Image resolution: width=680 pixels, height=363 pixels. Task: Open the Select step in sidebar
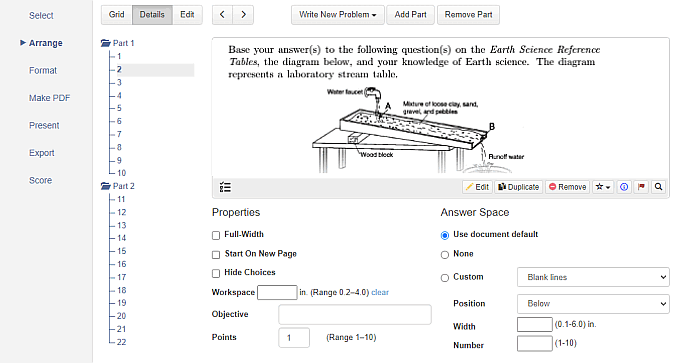coord(41,16)
